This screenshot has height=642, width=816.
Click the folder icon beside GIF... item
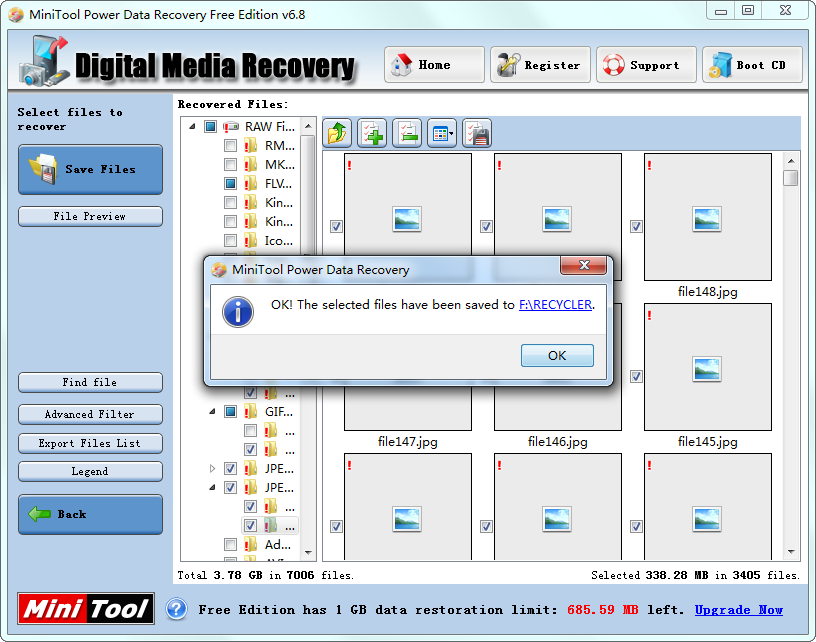pyautogui.click(x=250, y=412)
